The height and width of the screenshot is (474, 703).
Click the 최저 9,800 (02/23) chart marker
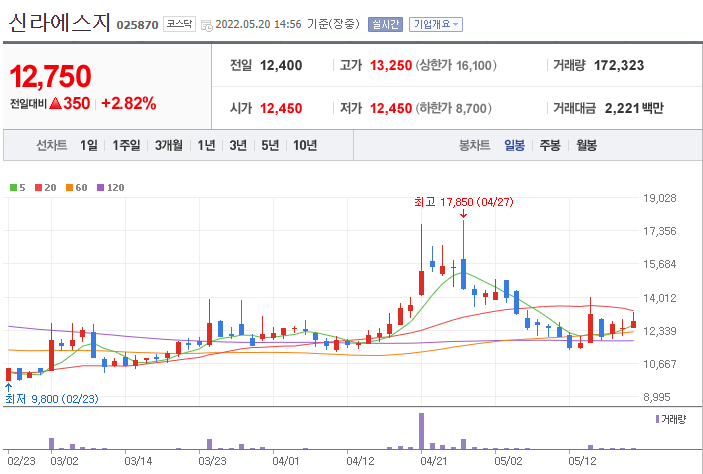pos(52,399)
